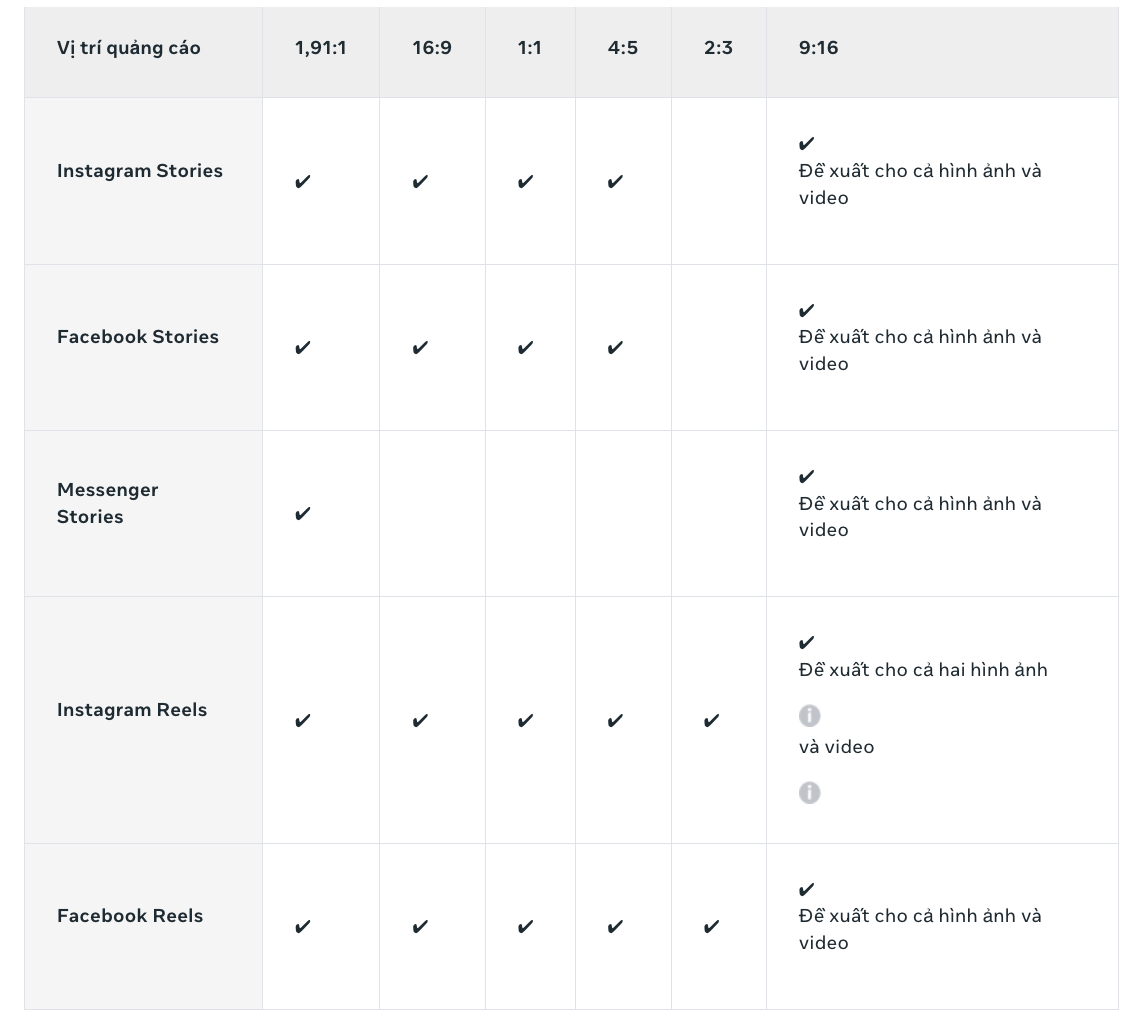This screenshot has height=1036, width=1144.
Task: Click Instagram Reels 1:1 checkmark
Action: (x=525, y=721)
